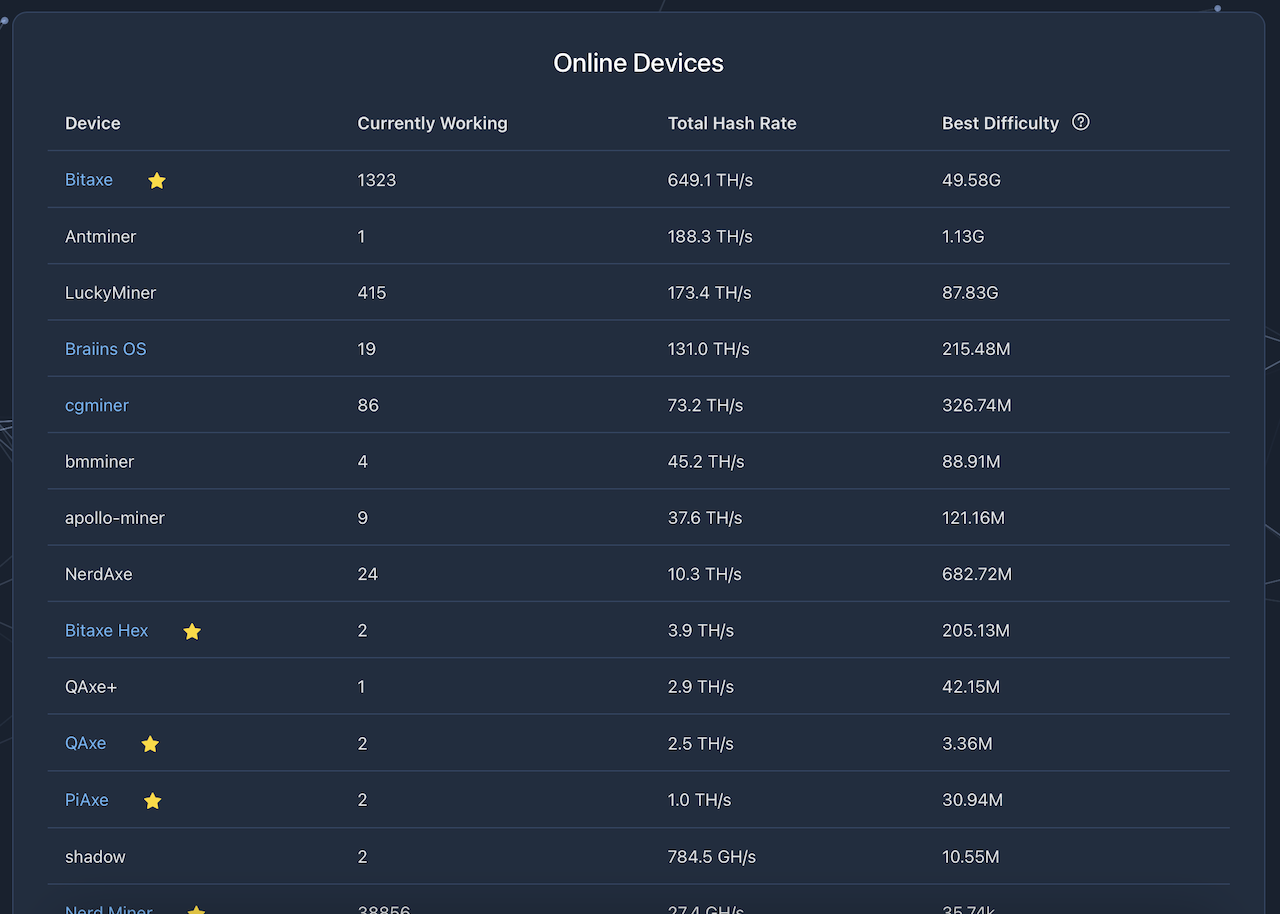
Task: Click the star next to Nerd Miner
Action: click(x=196, y=909)
